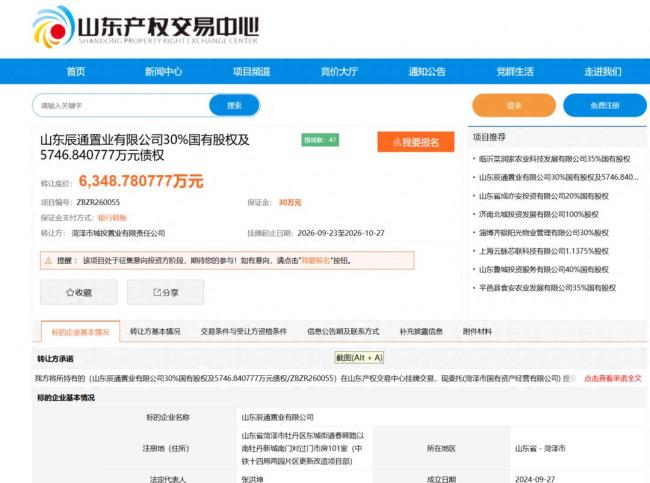Viewport: 650px width, 483px height.
Task: Click company name cell 山东辰通置业有限公司
Action: [x=277, y=417]
